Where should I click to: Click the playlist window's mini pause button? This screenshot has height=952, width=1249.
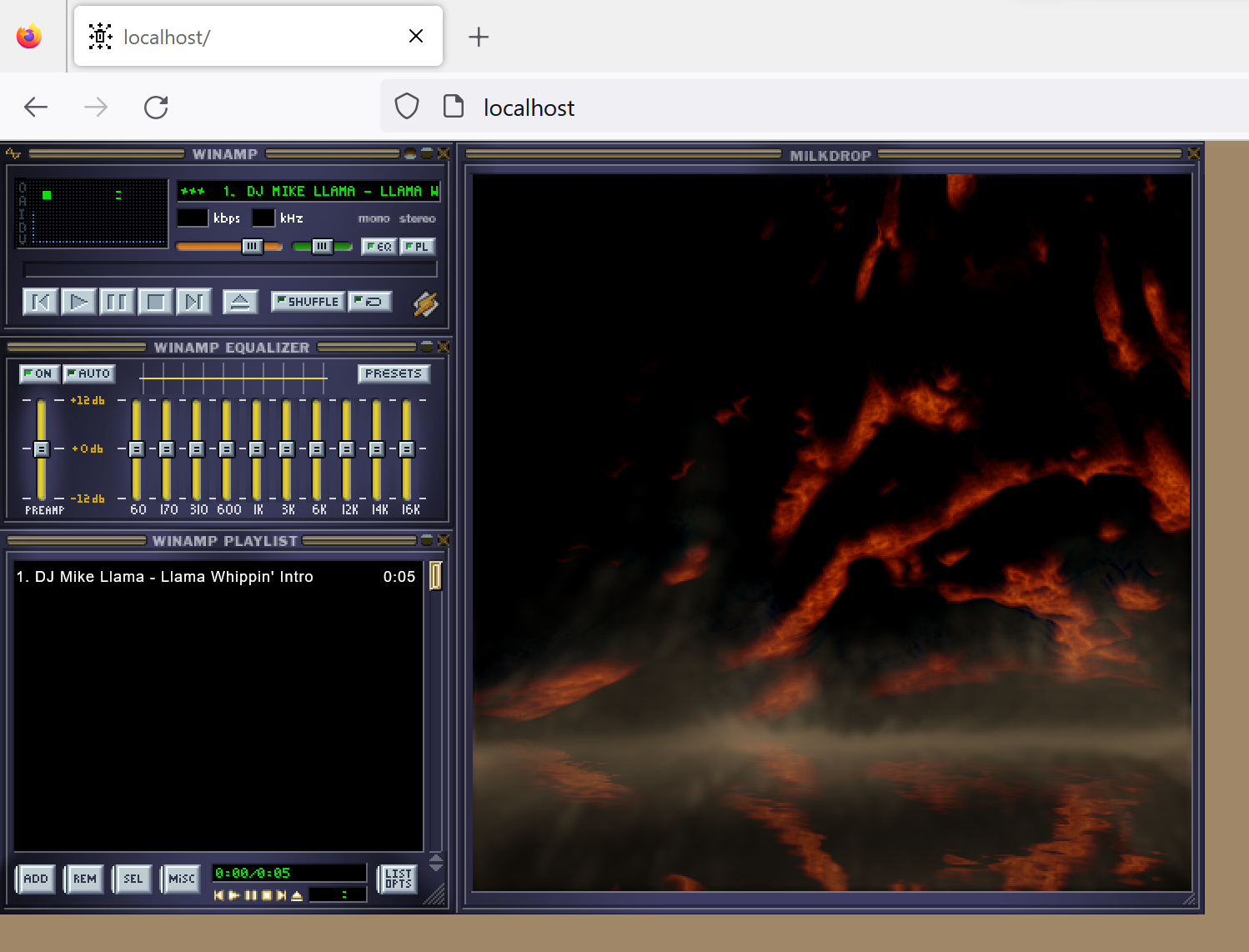click(250, 895)
